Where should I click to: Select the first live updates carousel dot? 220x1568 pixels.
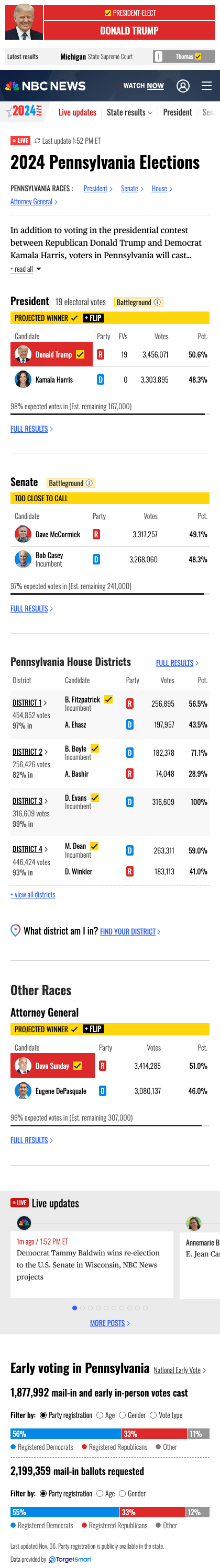pos(74,1308)
